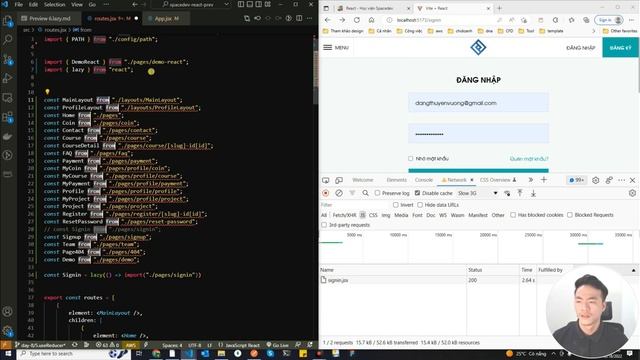
Task: Click the import HAR file upload icon
Action: point(520,193)
